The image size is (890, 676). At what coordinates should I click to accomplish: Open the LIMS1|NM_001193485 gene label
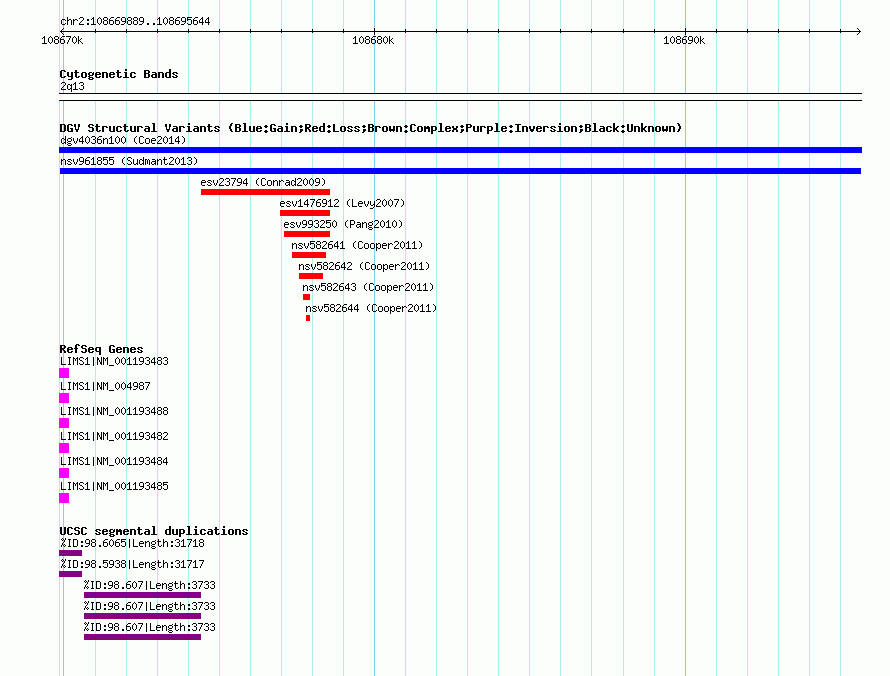pyautogui.click(x=114, y=486)
